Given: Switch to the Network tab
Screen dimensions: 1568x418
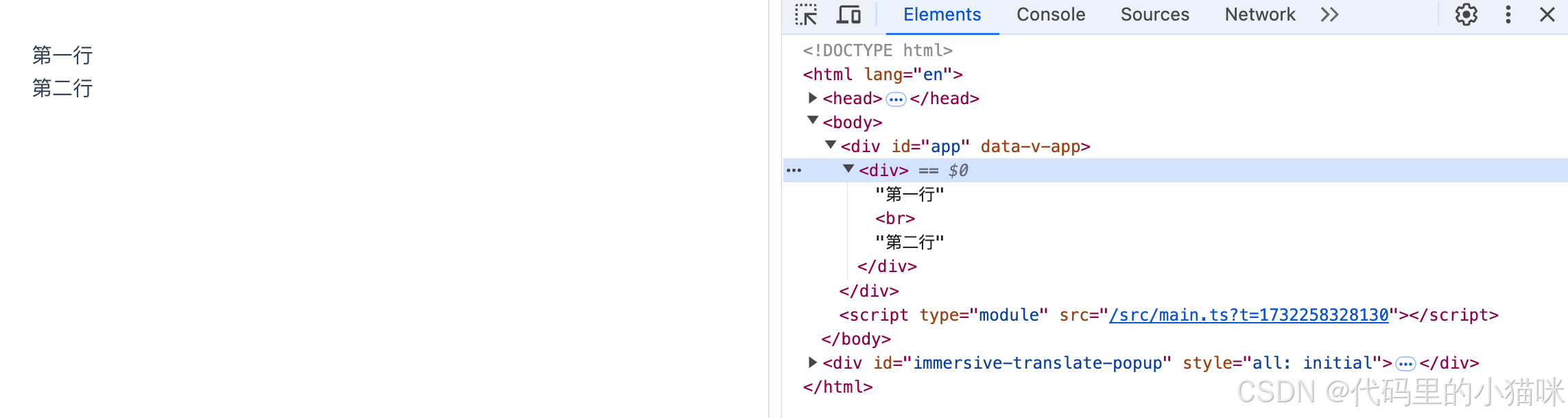Looking at the screenshot, I should 1260,15.
